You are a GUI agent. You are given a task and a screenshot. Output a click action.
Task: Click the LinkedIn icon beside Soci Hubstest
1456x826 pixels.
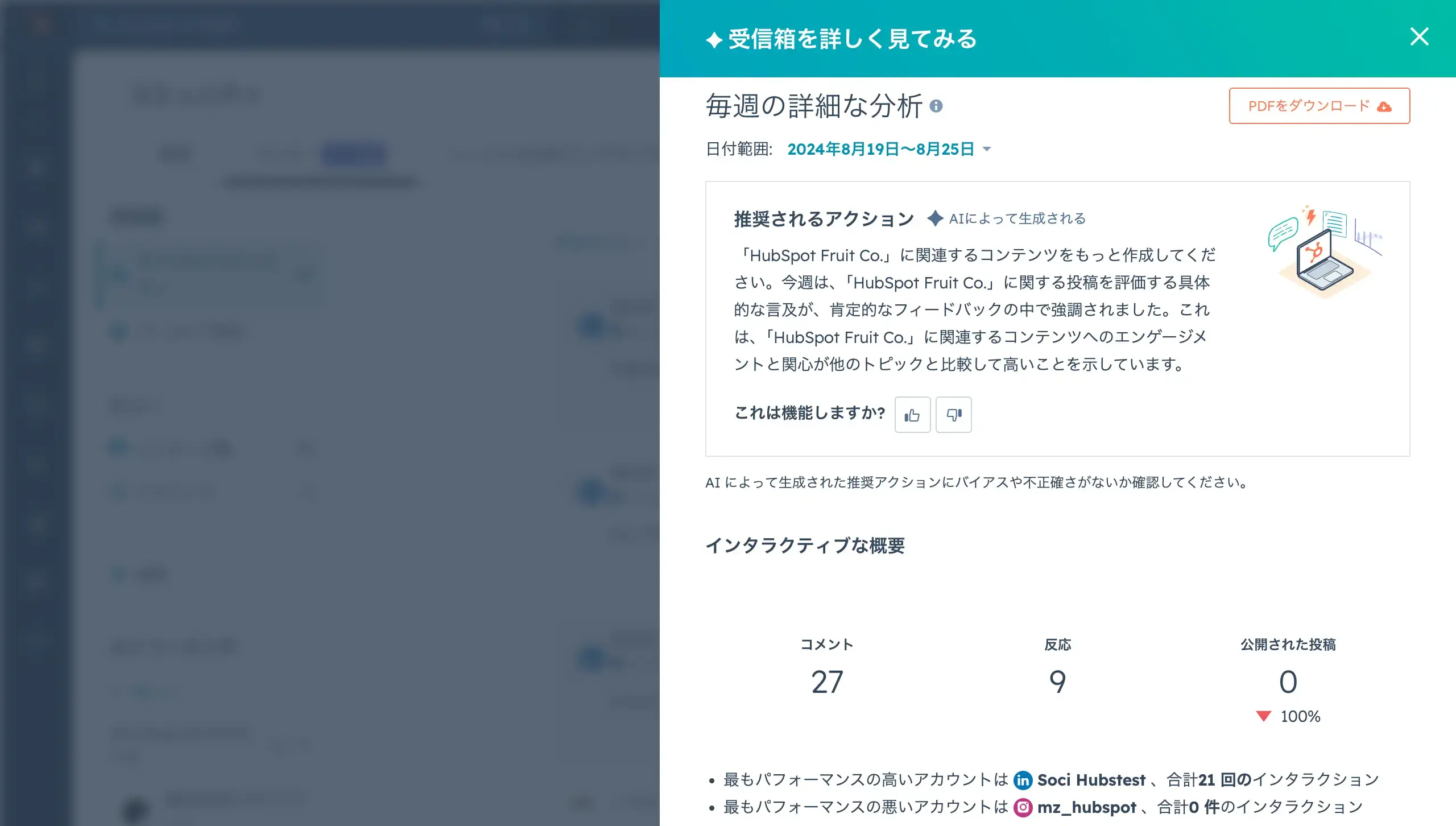pyautogui.click(x=1023, y=780)
